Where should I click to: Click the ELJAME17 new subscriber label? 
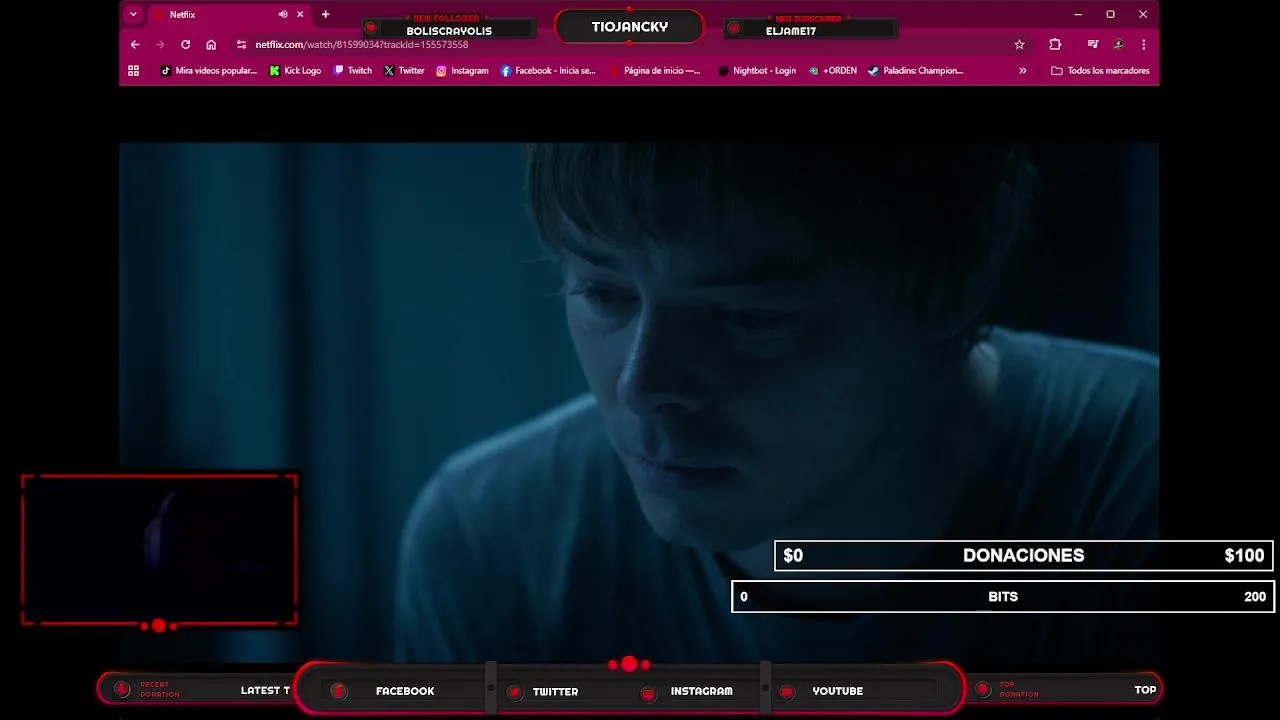(791, 31)
